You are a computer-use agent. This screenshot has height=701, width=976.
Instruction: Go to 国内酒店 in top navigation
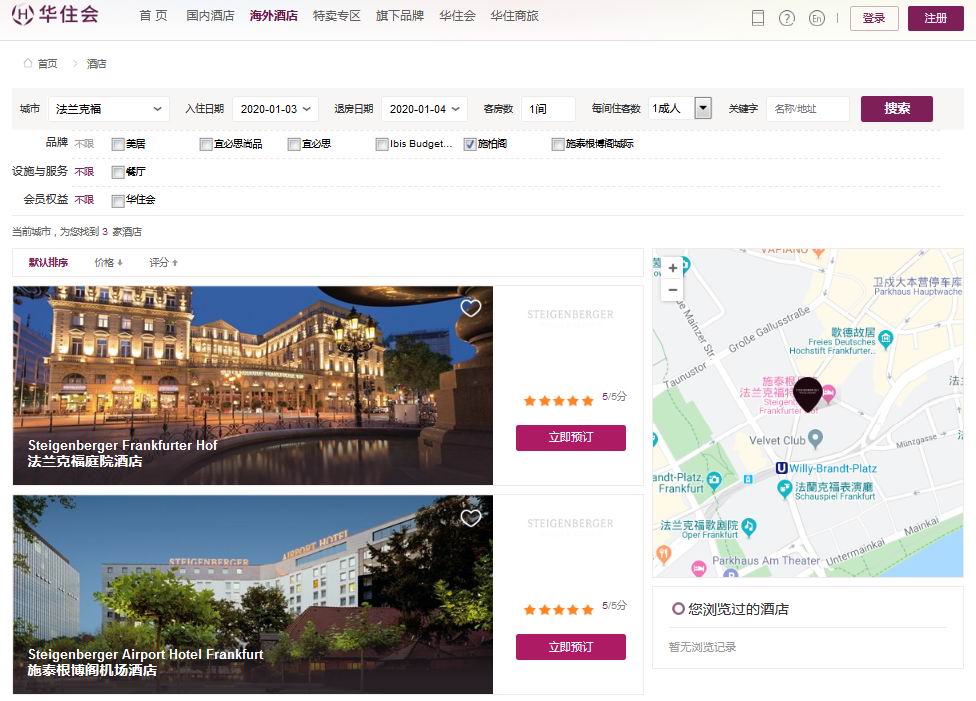(x=210, y=16)
